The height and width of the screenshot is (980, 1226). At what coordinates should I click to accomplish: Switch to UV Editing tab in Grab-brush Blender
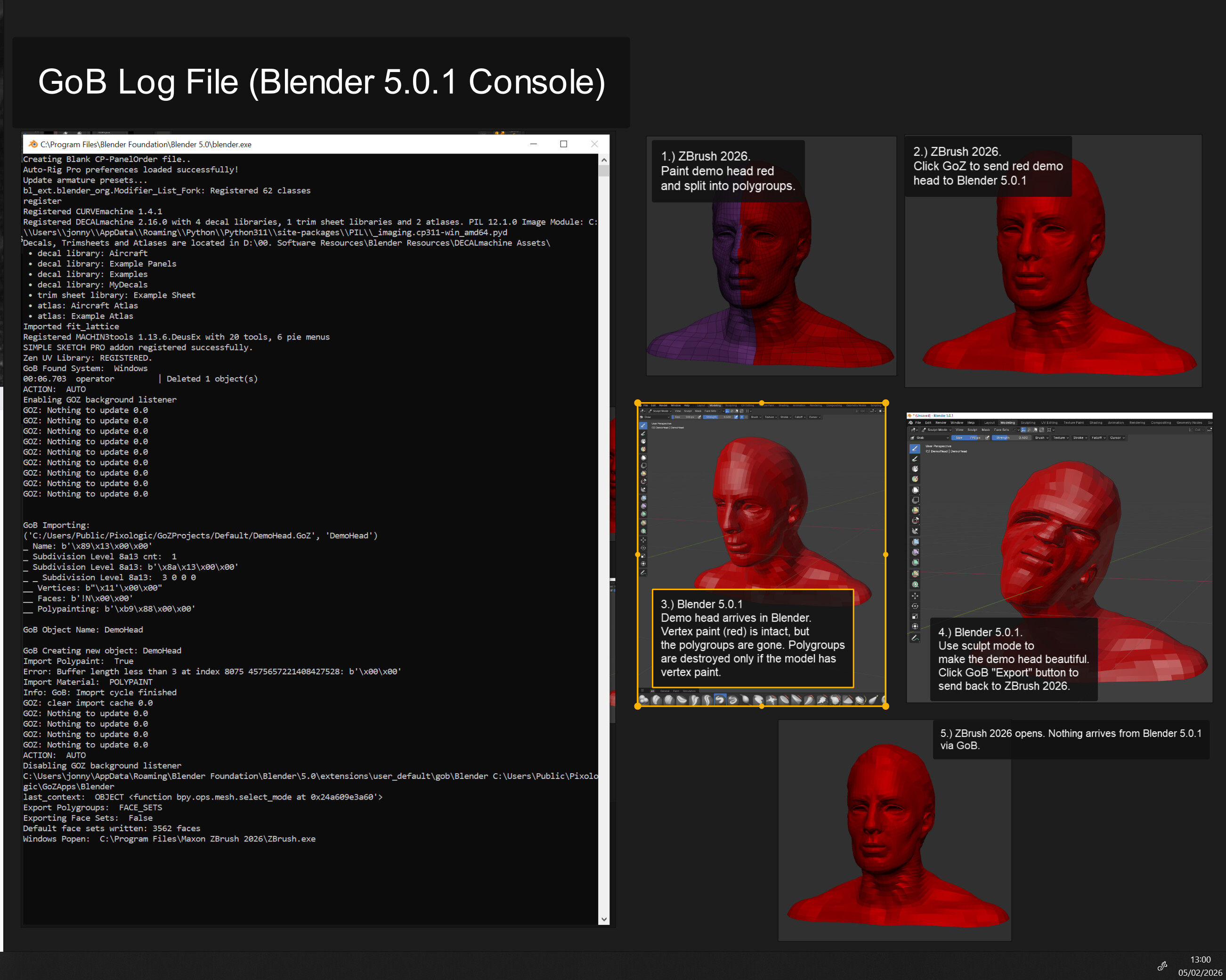coord(1050,423)
